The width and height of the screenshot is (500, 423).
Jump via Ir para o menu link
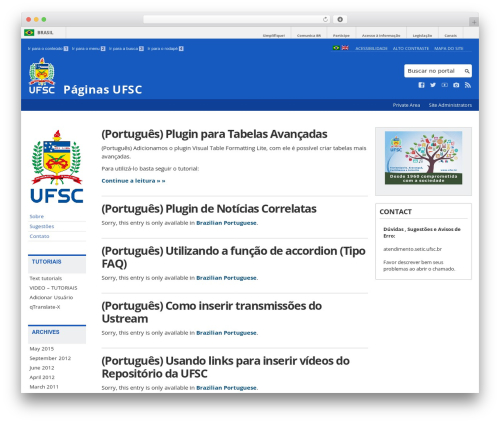tap(88, 49)
